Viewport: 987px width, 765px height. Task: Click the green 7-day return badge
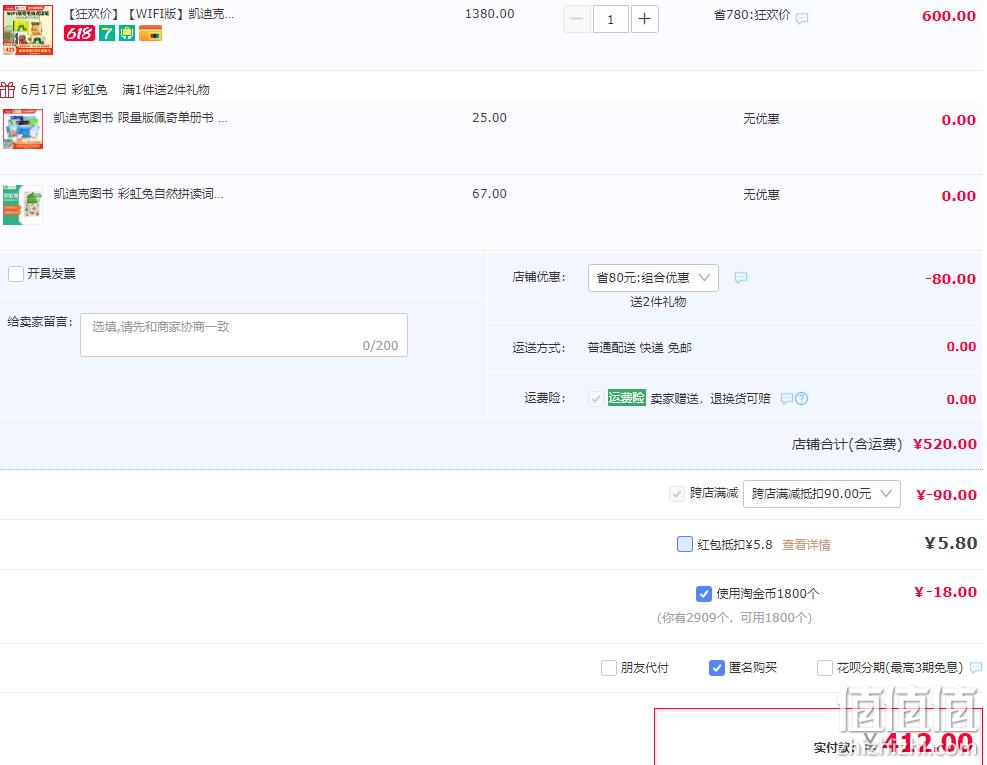pyautogui.click(x=107, y=33)
